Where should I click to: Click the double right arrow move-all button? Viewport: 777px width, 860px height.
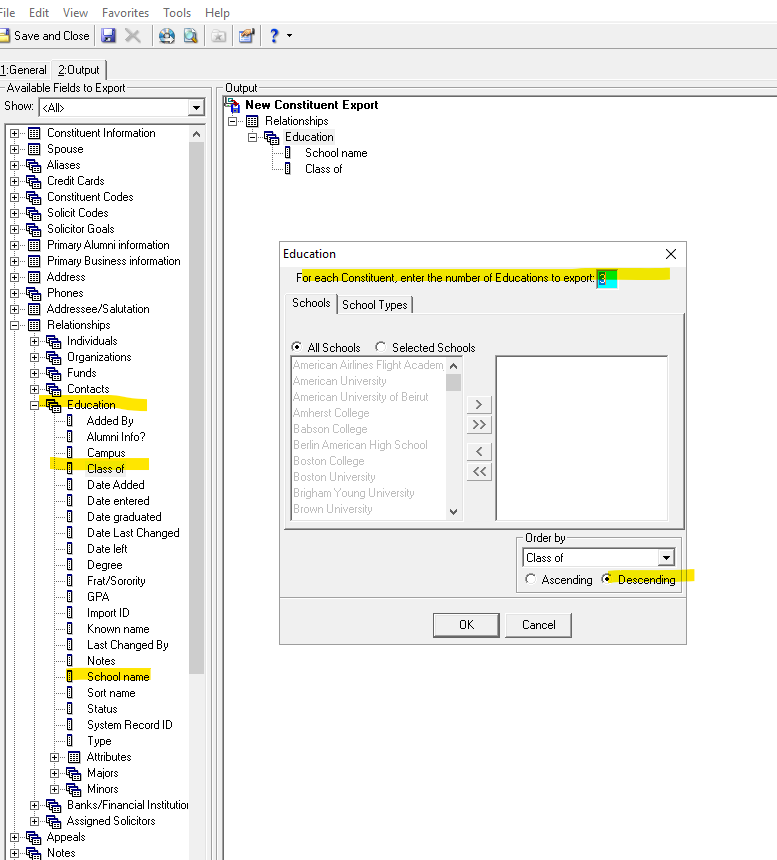point(479,425)
